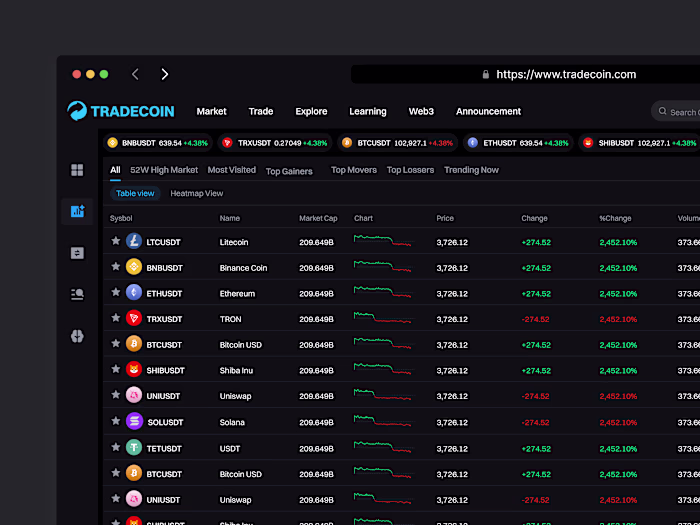Open TRON sparkline chart

pos(383,317)
